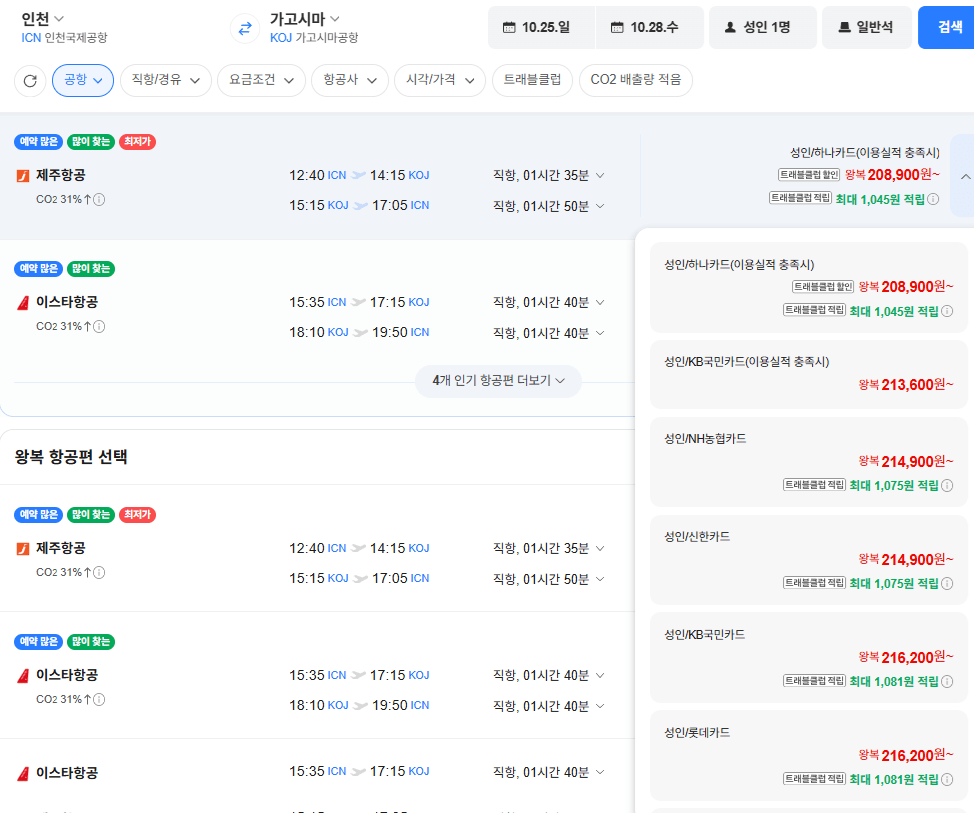The height and width of the screenshot is (813, 974).
Task: Click the 이스타항공 logo in popular flights
Action: [23, 302]
